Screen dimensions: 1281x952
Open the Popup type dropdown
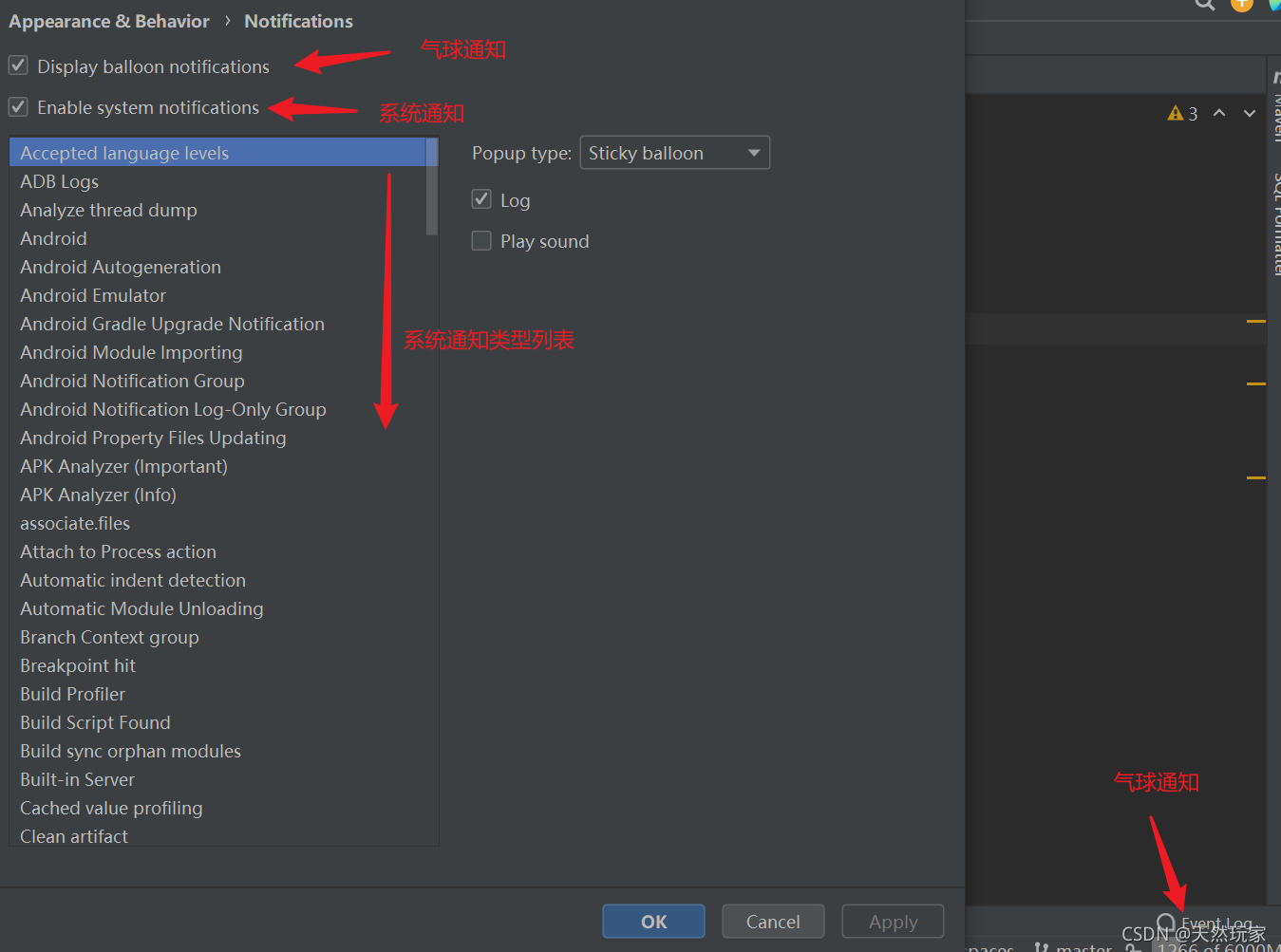click(674, 153)
